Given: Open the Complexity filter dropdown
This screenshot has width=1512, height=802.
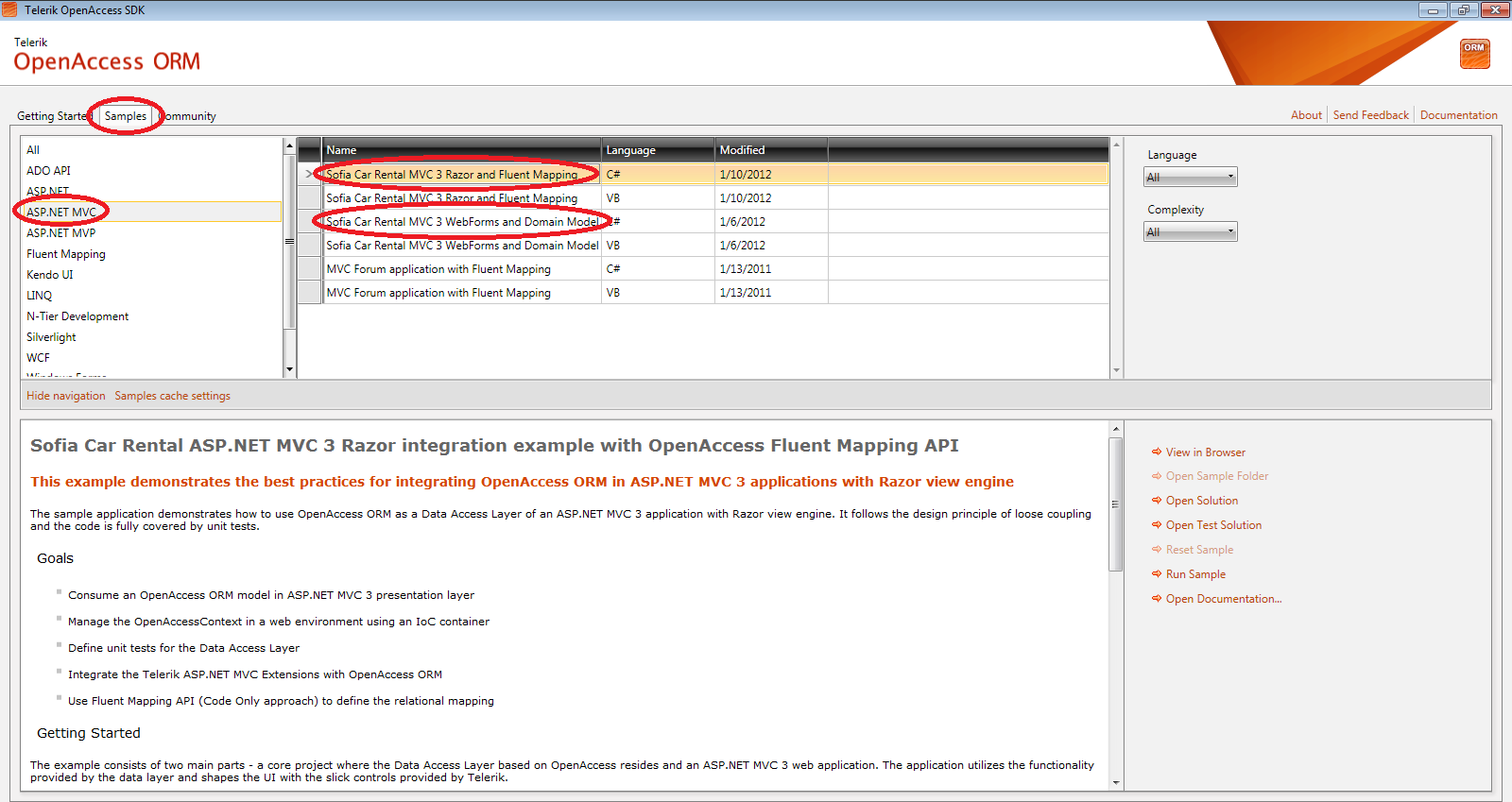Looking at the screenshot, I should [x=1191, y=231].
